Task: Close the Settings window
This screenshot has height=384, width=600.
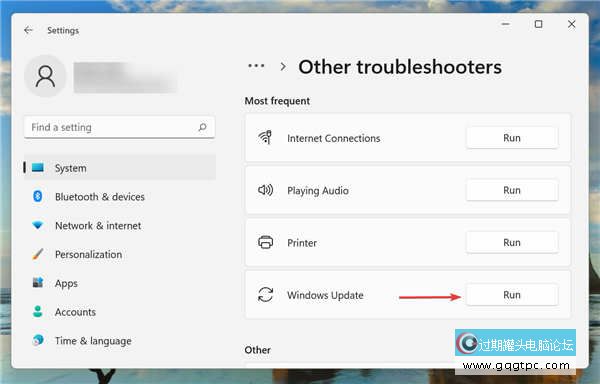Action: pyautogui.click(x=572, y=24)
